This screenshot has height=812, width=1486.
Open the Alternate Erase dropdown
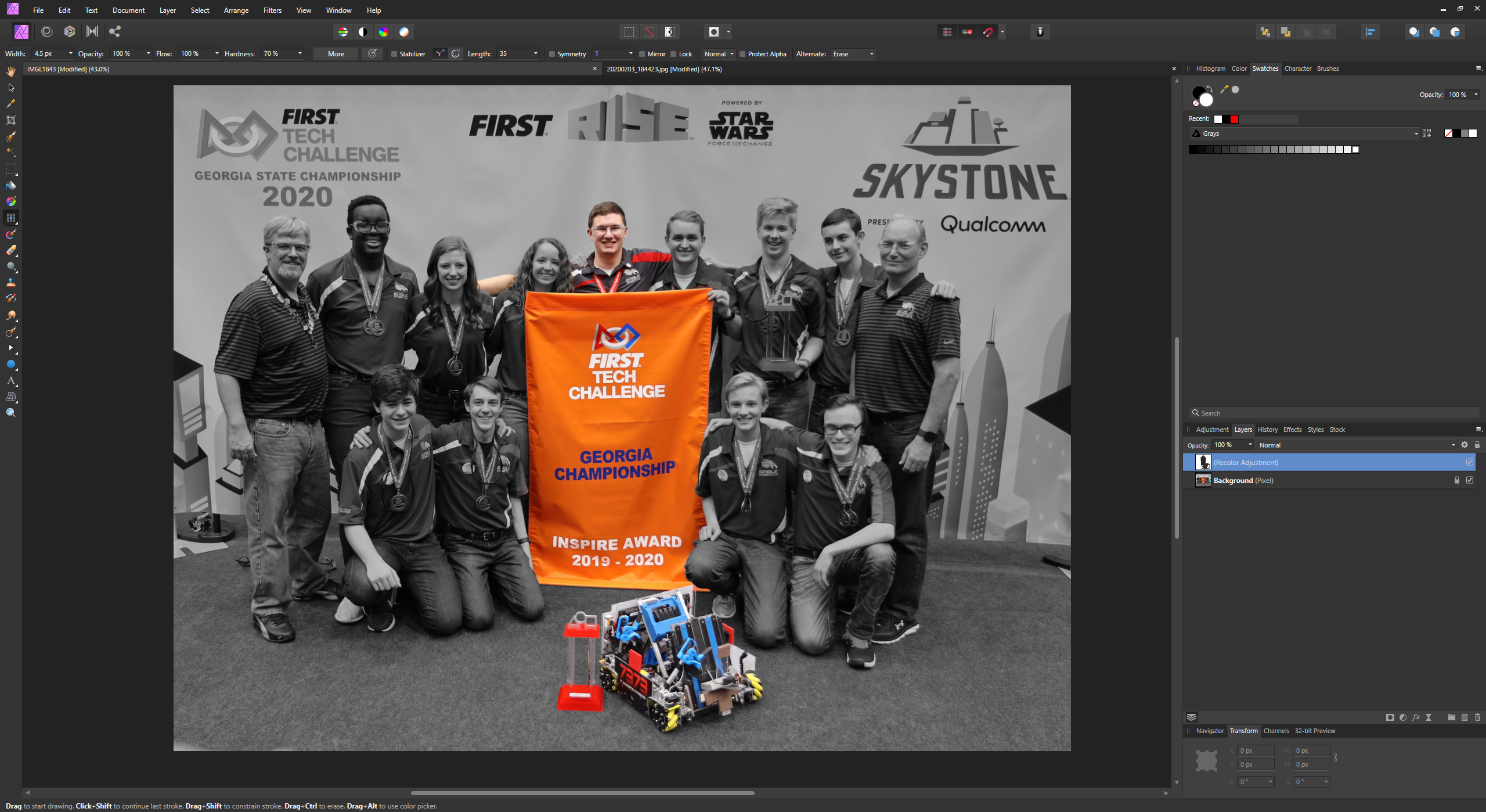coord(853,53)
